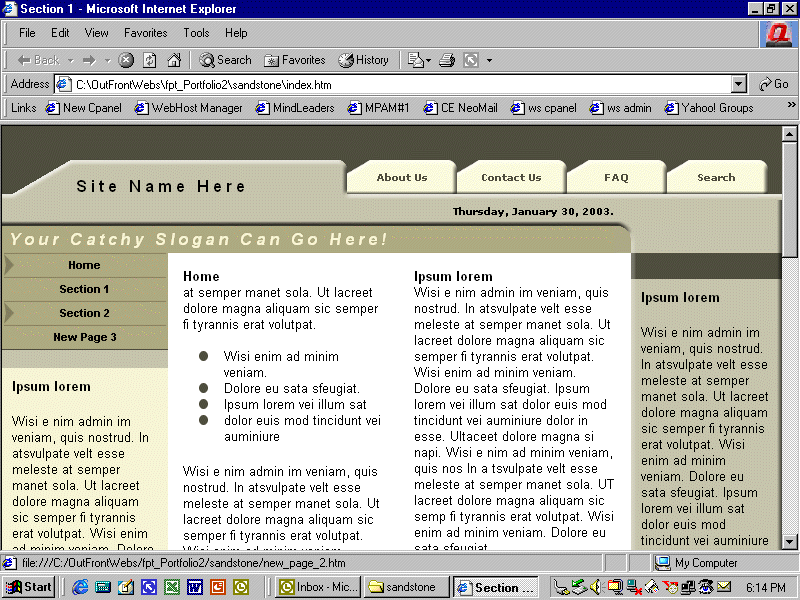
Task: Expand the Links bar overflow chevron
Action: pos(791,105)
